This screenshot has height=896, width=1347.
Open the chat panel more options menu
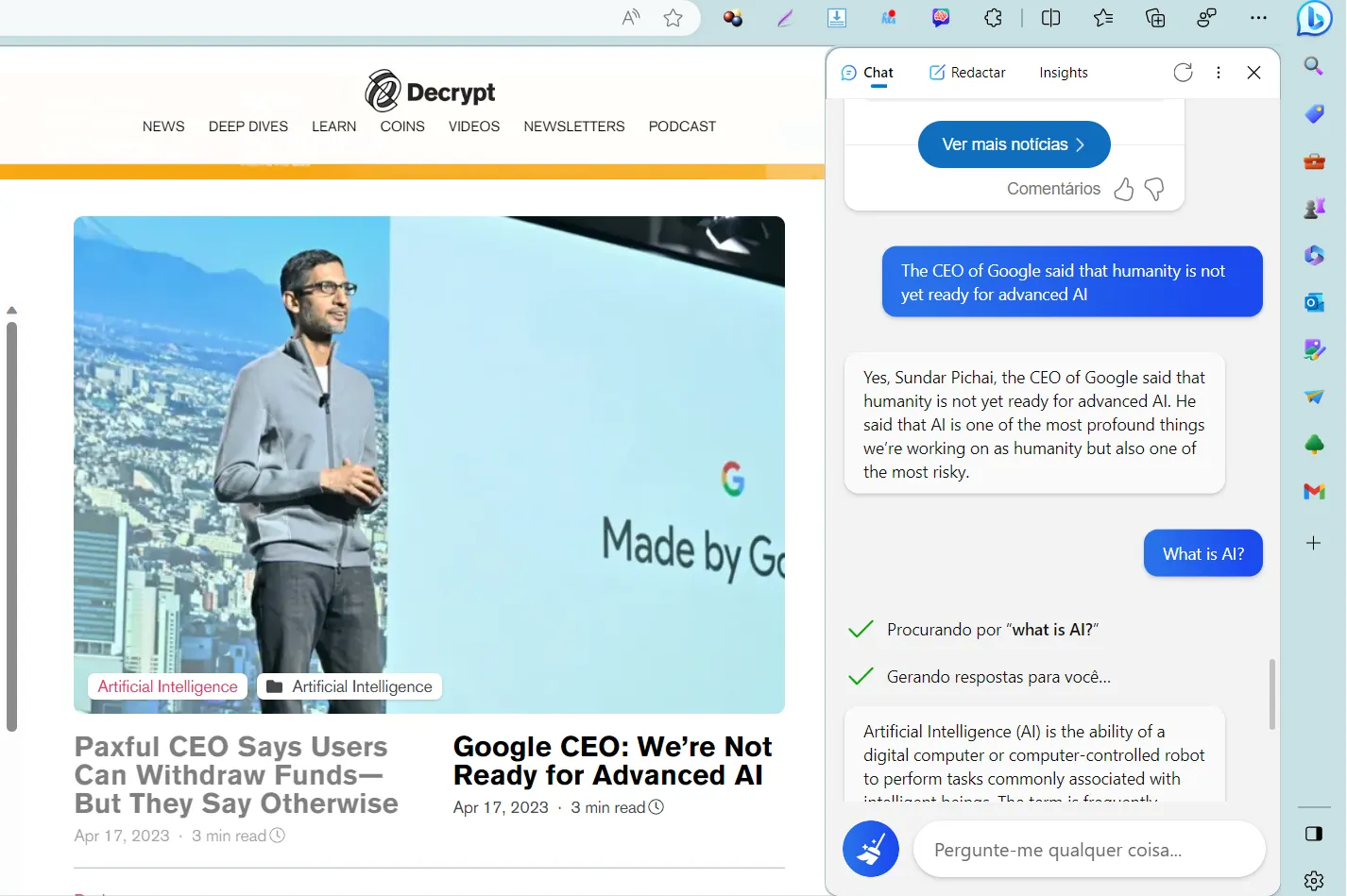[x=1219, y=73]
